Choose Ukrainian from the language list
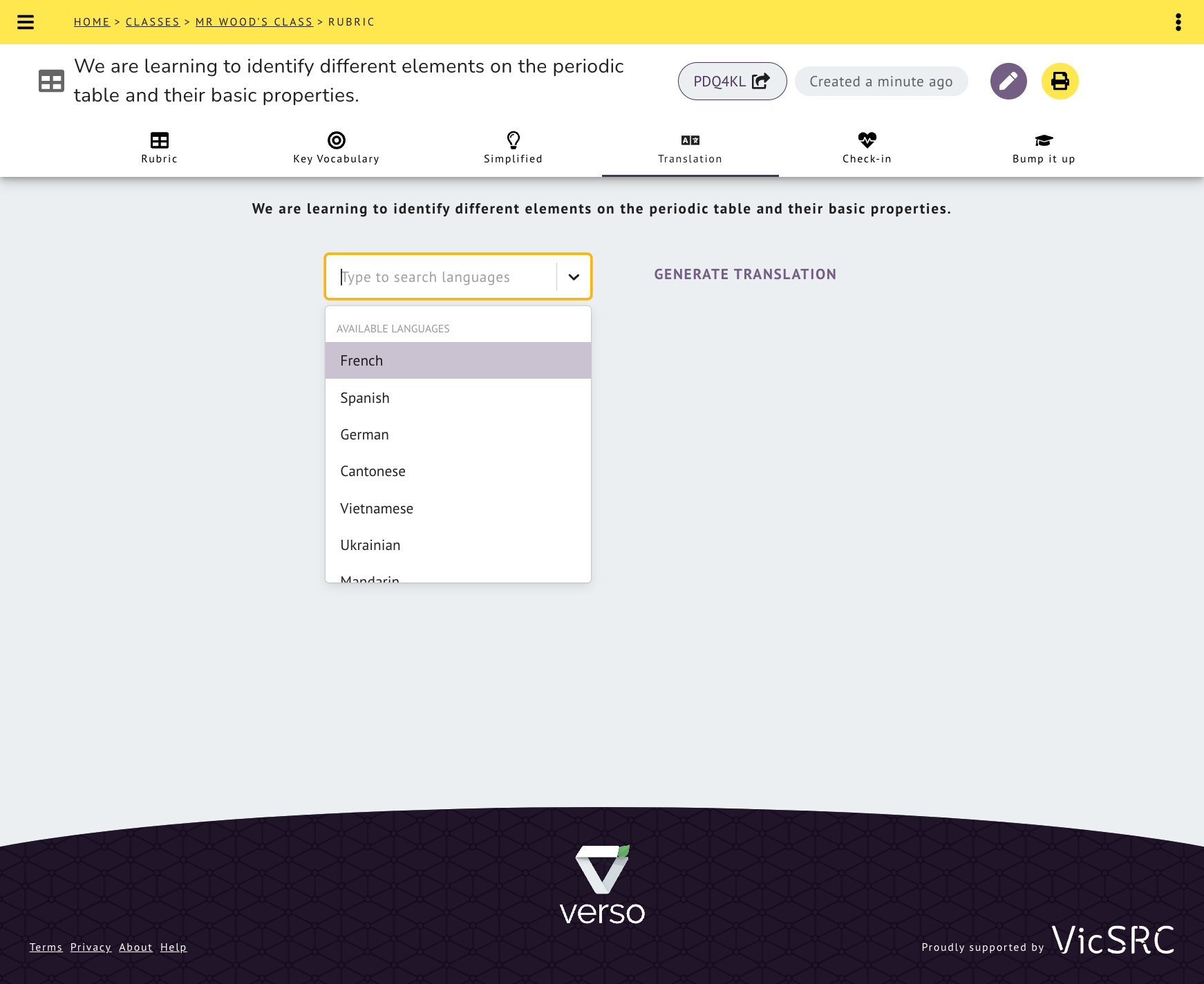The height and width of the screenshot is (984, 1204). pyautogui.click(x=458, y=545)
